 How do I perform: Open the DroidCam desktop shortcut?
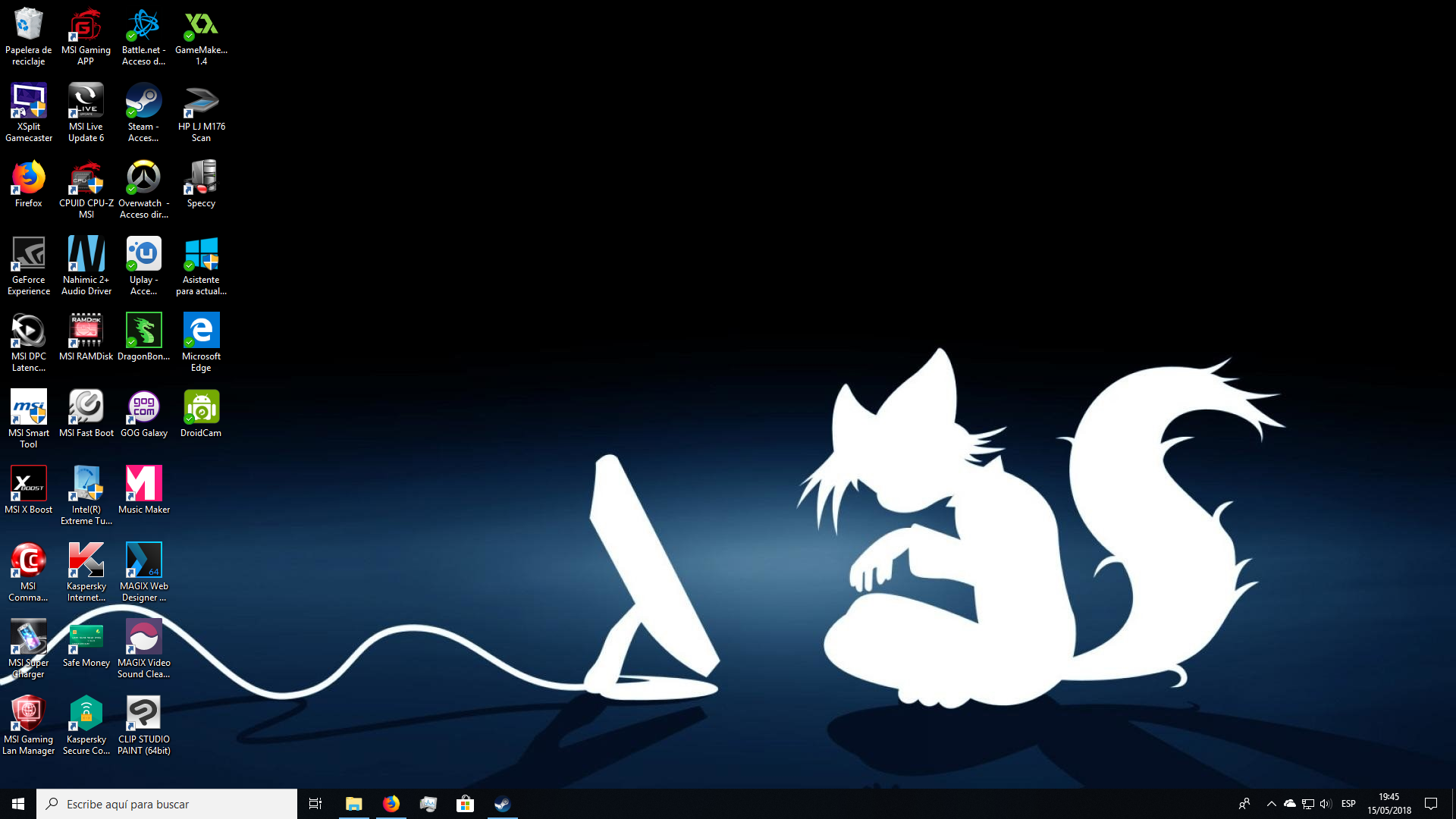click(201, 414)
